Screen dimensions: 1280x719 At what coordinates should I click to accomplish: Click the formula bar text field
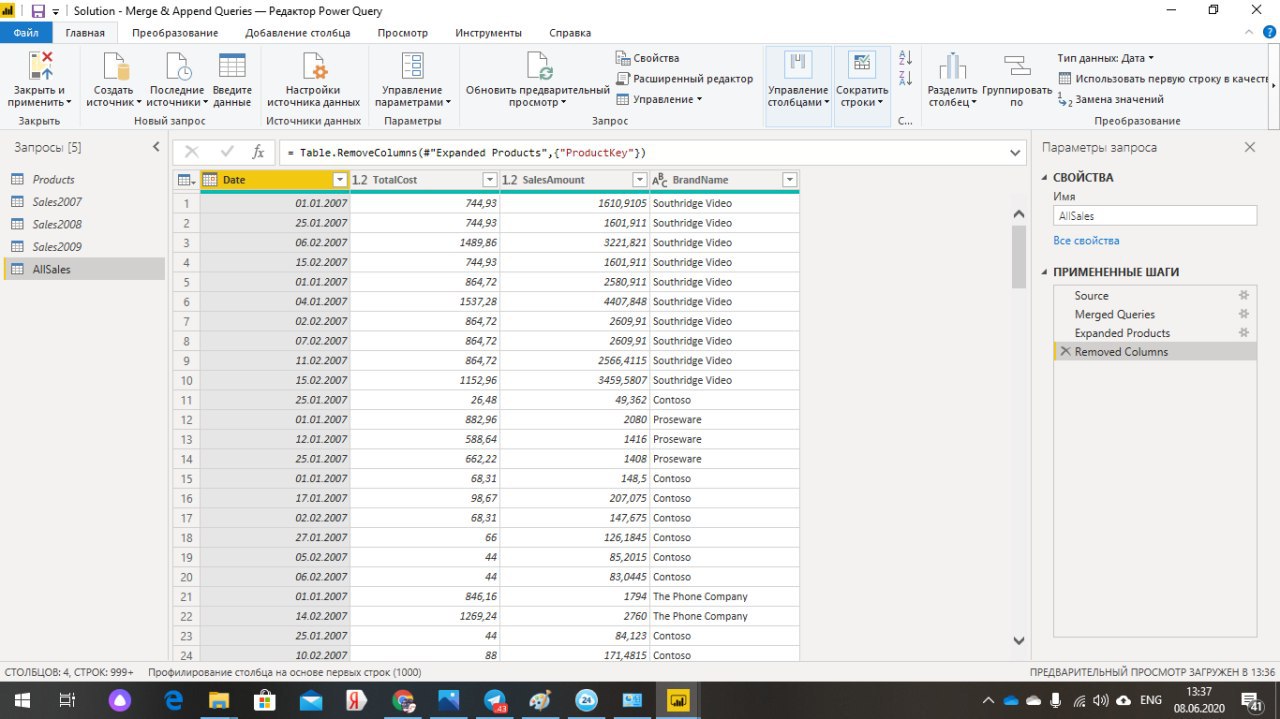[x=640, y=153]
